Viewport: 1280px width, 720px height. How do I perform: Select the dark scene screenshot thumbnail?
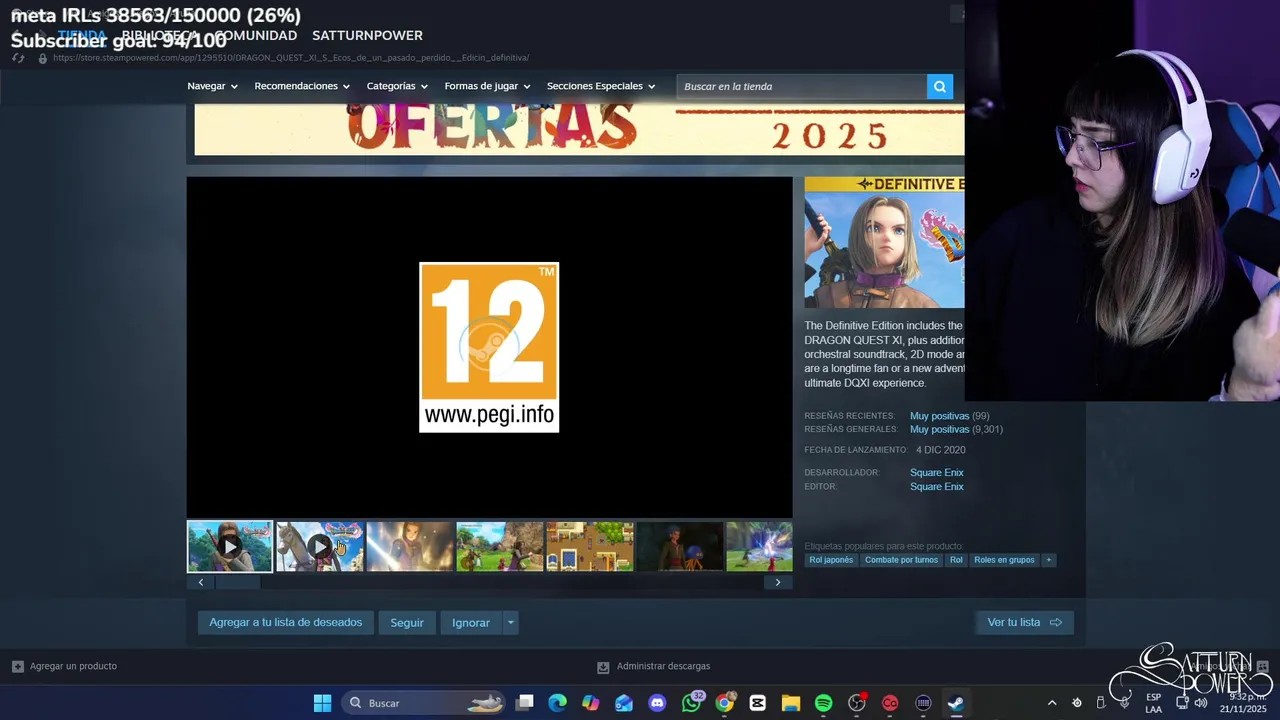point(680,546)
